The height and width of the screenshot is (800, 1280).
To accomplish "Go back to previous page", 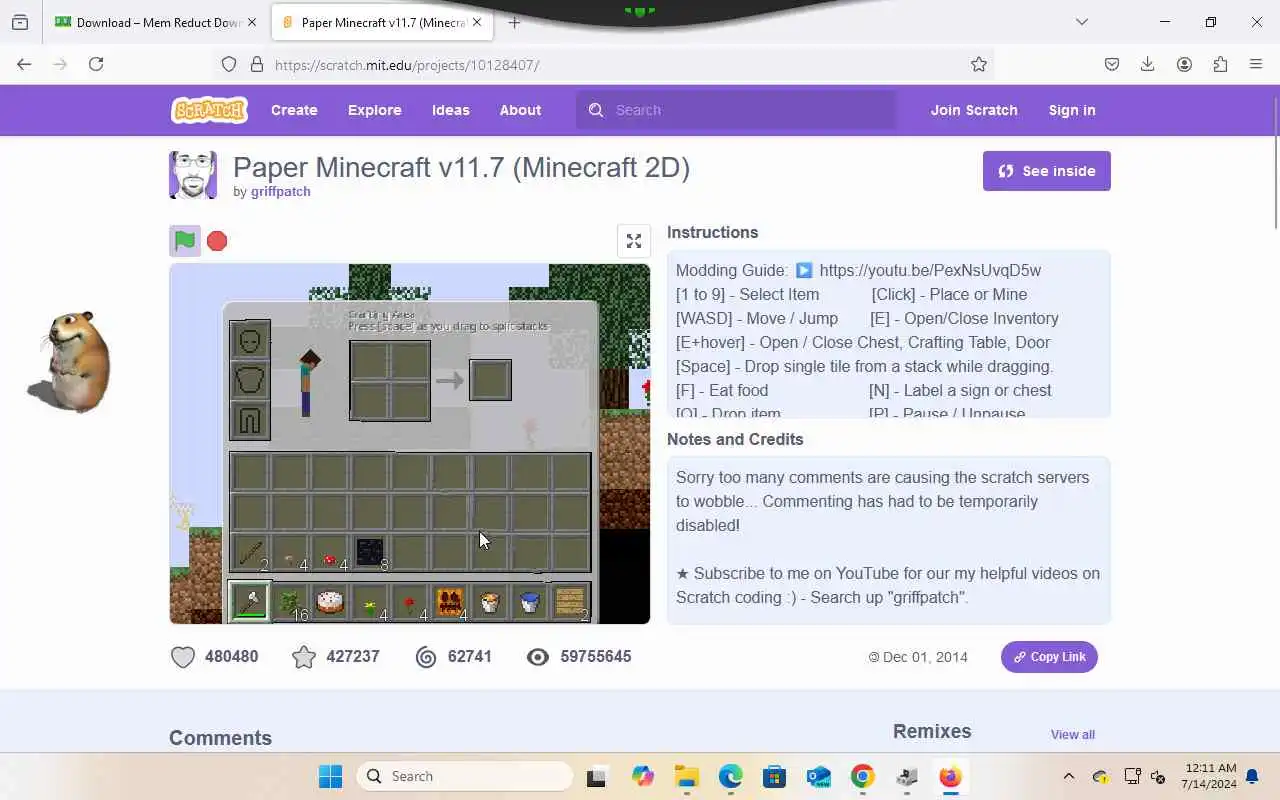I will tap(24, 64).
